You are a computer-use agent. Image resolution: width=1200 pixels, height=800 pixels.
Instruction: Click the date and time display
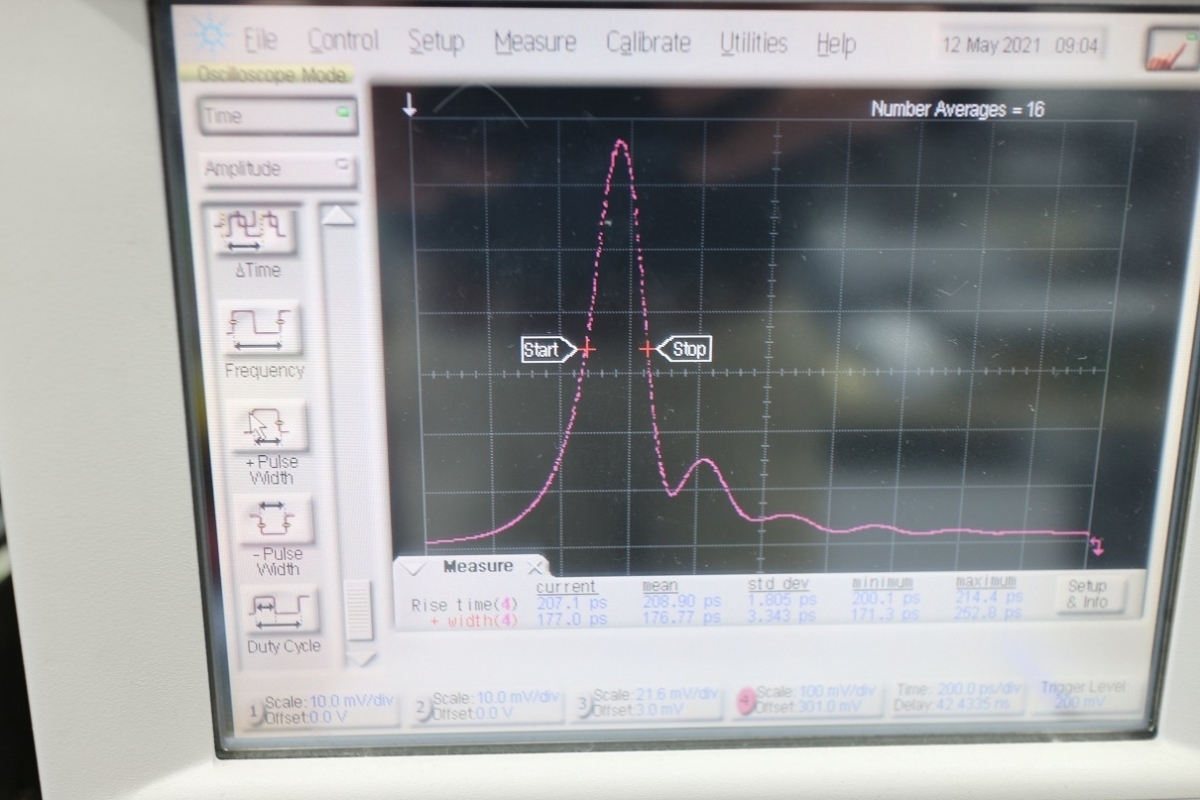[x=1020, y=46]
